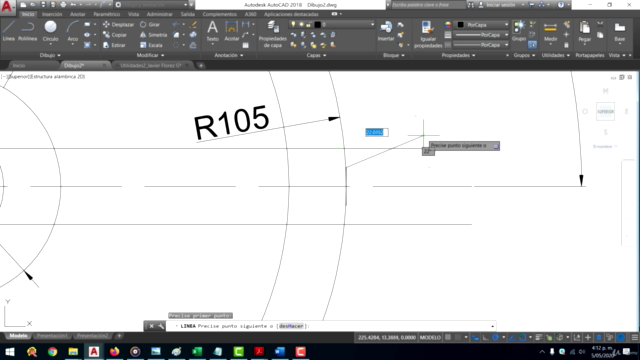Viewport: 640px width, 360px height.
Task: Switch to the Vista ribbon tab
Action: (133, 14)
